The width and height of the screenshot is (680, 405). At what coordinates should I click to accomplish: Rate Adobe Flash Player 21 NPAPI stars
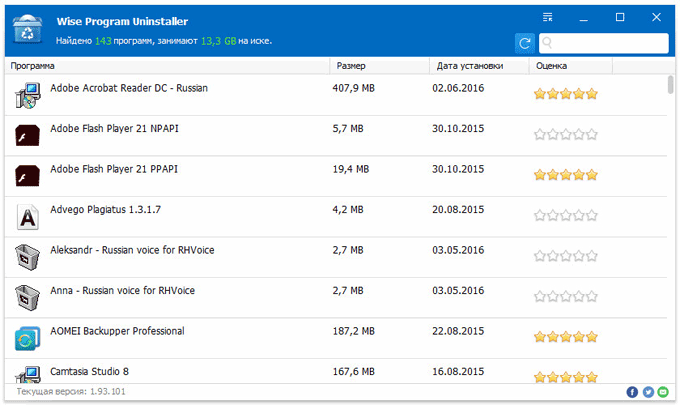pos(566,134)
